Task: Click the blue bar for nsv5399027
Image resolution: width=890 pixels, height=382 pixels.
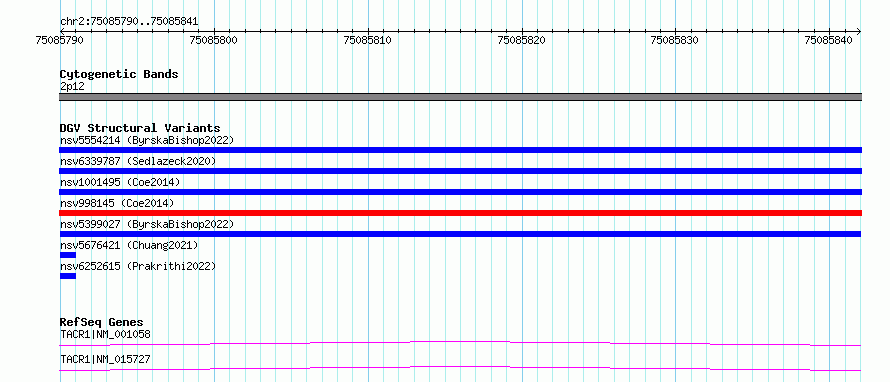Action: pyautogui.click(x=460, y=234)
